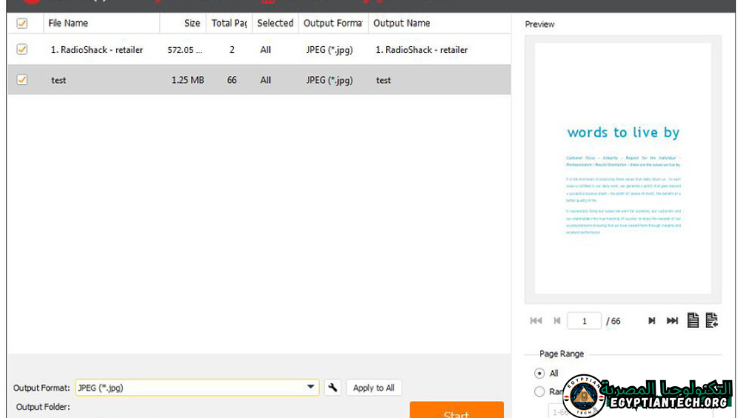Click the Apply to All button
This screenshot has width=743, height=418.
point(374,388)
